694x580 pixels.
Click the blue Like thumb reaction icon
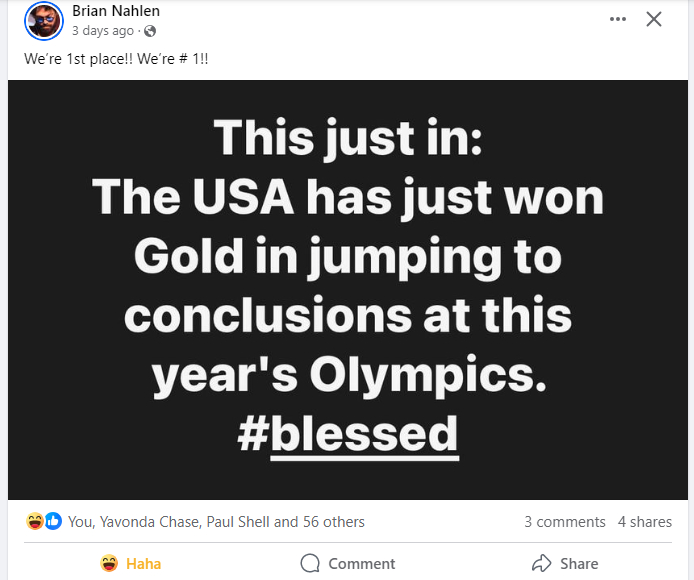click(53, 521)
